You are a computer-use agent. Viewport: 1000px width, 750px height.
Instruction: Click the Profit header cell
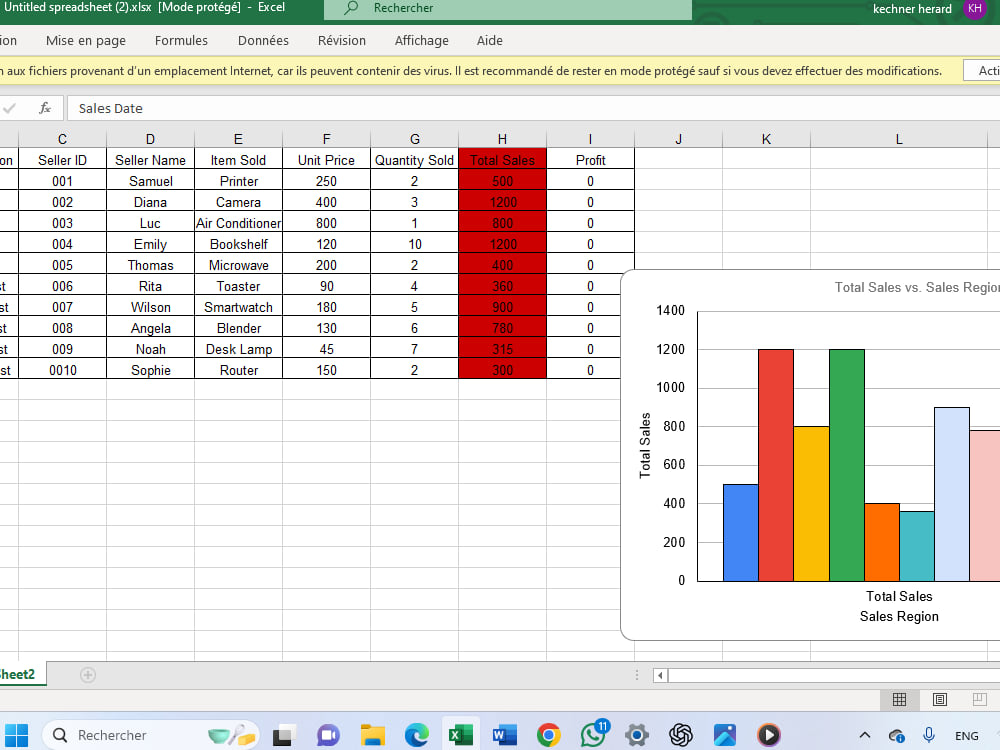click(591, 160)
